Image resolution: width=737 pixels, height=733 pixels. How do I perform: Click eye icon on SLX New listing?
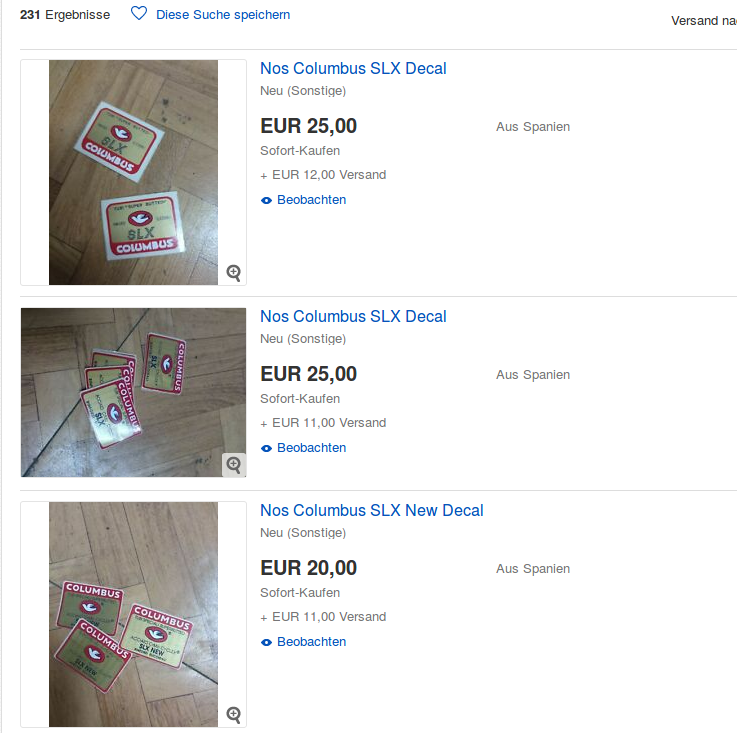click(x=266, y=642)
